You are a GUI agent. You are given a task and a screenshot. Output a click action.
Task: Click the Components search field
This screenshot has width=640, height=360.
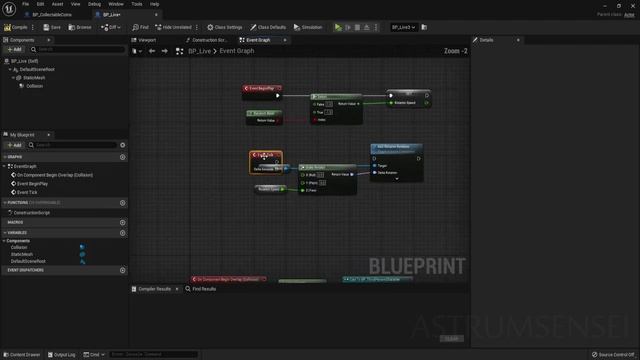pyautogui.click(x=77, y=49)
